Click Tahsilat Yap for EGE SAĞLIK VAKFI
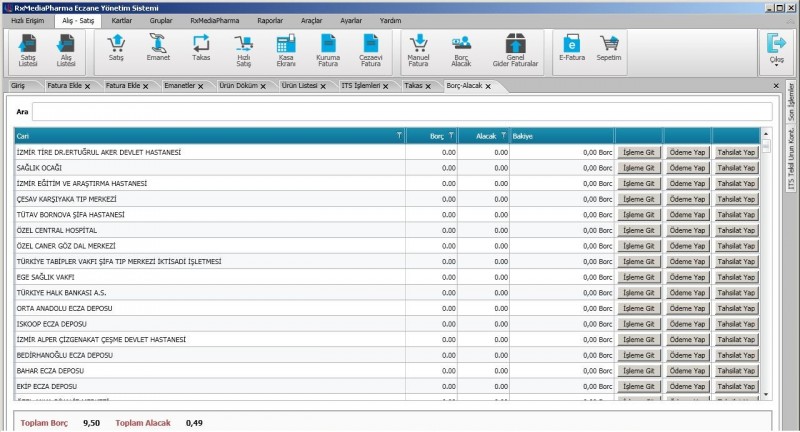Screen dimensions: 800x432 [x=735, y=277]
